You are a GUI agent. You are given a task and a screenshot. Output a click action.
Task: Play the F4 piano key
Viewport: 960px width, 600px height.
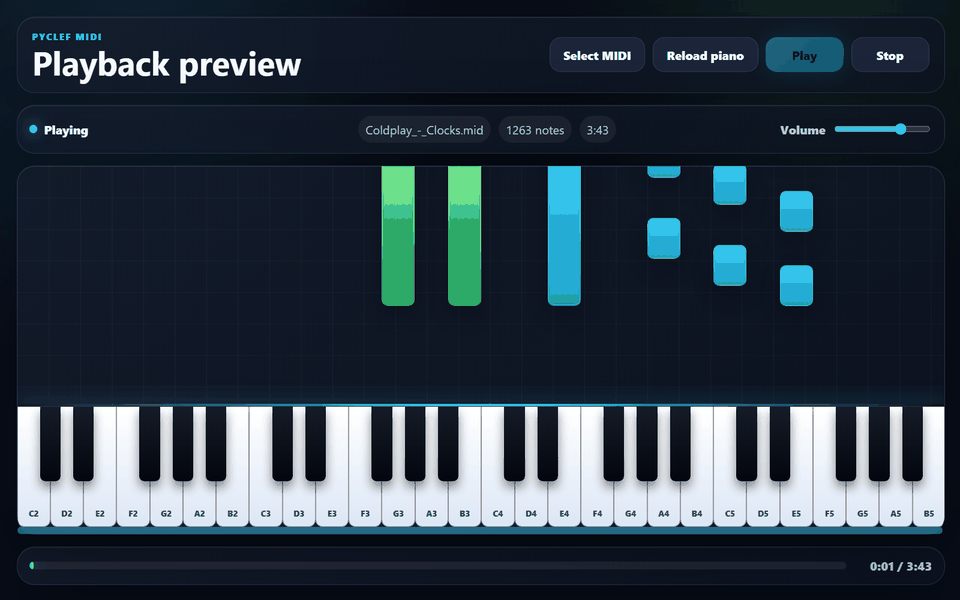(597, 505)
